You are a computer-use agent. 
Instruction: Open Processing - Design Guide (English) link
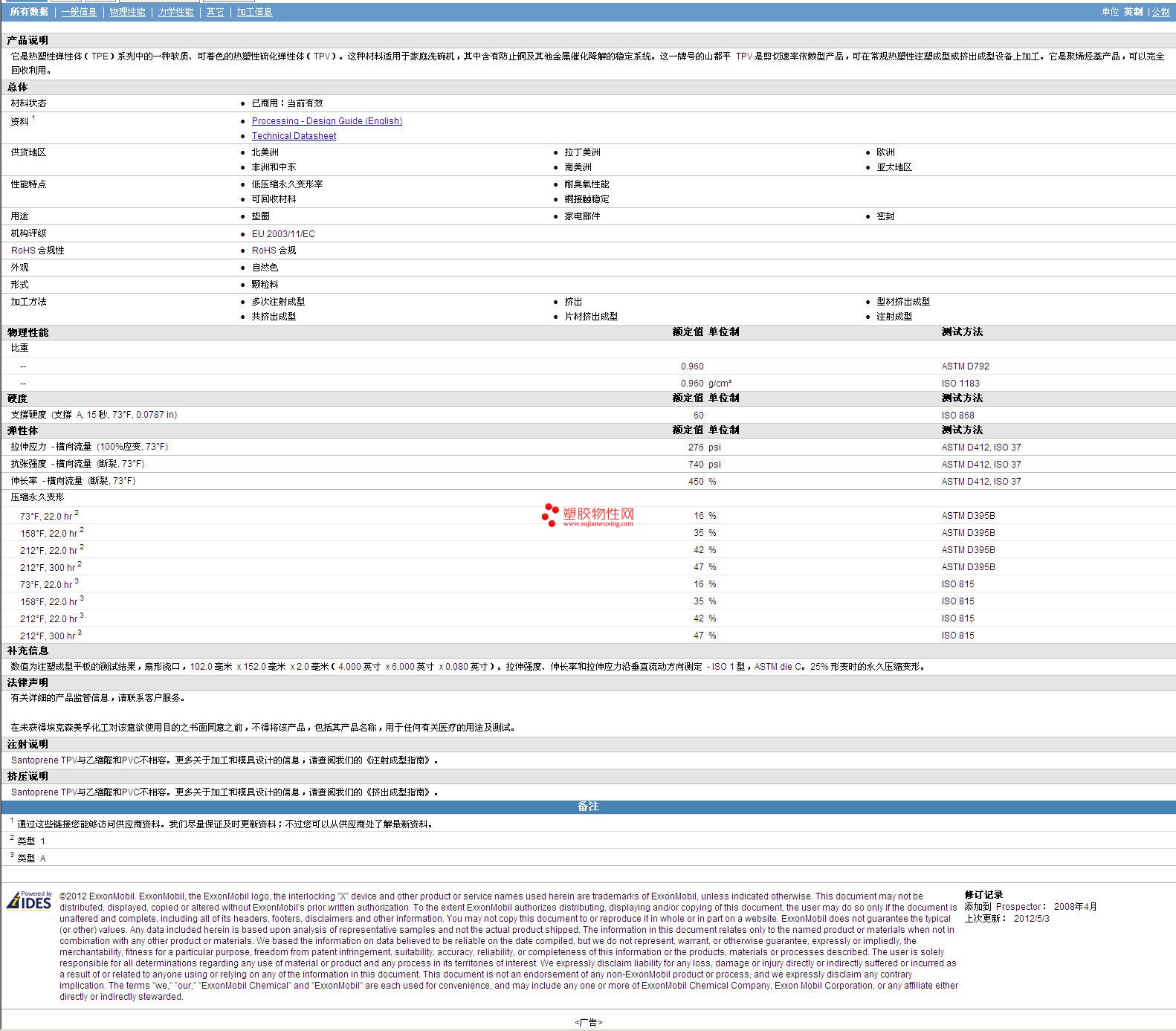[327, 121]
